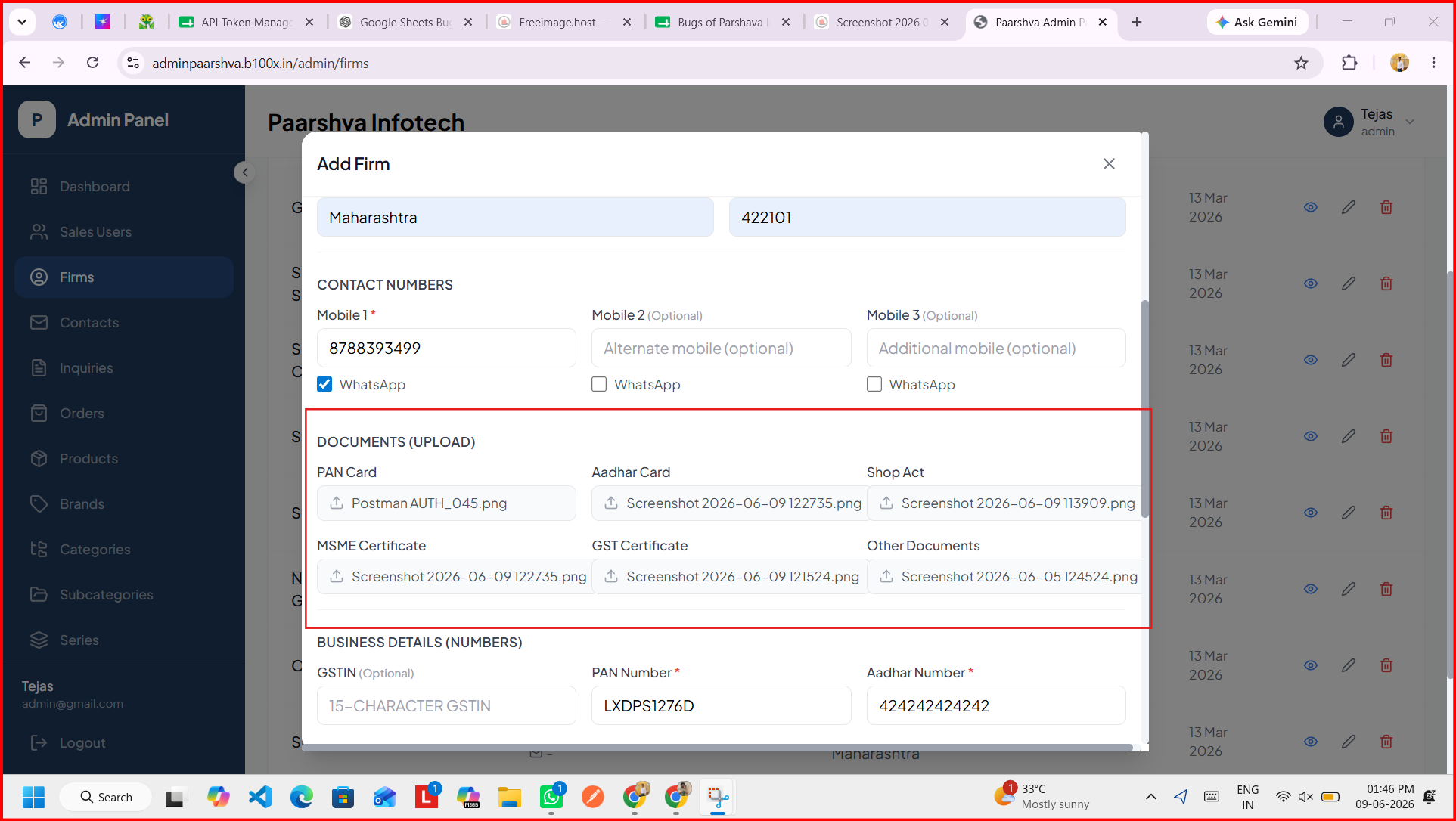Bookmark this page with the star icon
The width and height of the screenshot is (1456, 821).
[1301, 63]
